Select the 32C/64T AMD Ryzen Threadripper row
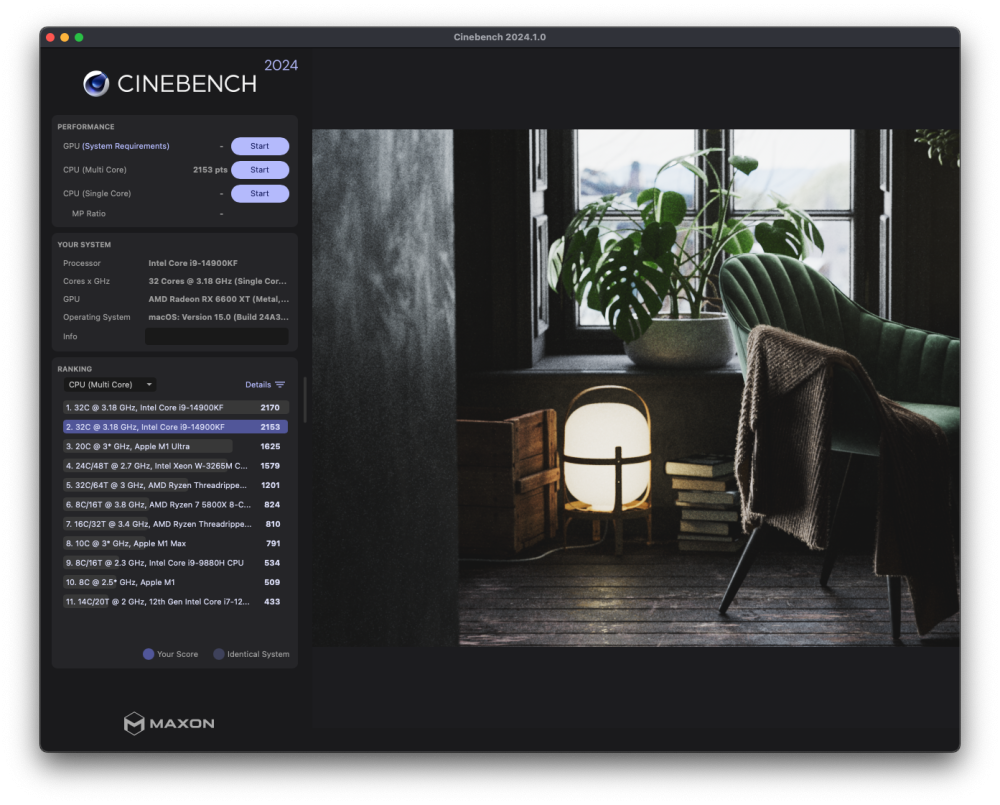1000x805 pixels. pyautogui.click(x=175, y=485)
